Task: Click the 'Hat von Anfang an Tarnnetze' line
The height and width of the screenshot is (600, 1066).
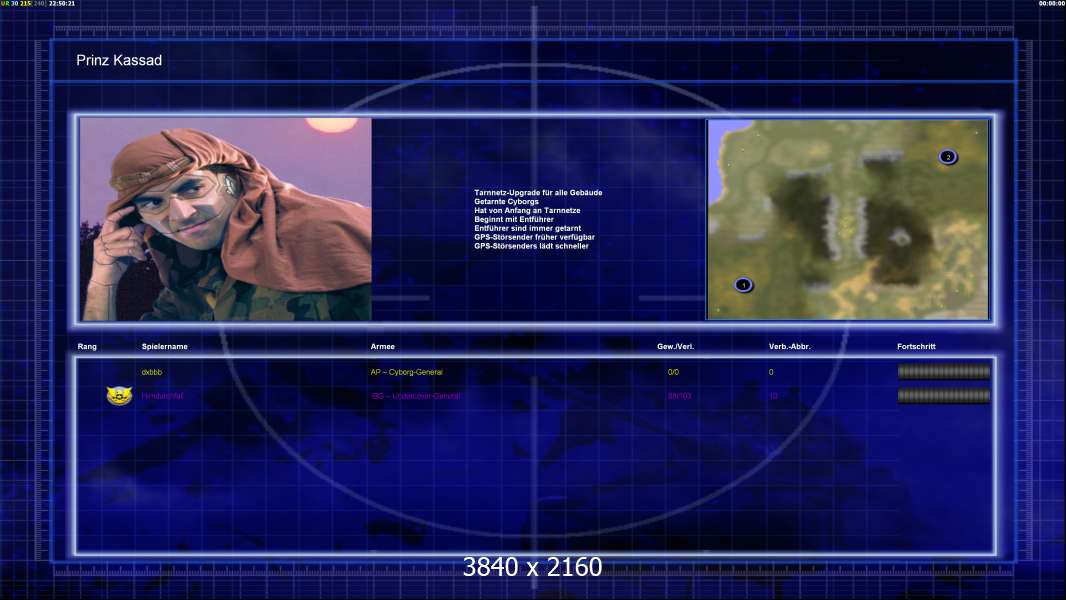Action: (x=527, y=210)
